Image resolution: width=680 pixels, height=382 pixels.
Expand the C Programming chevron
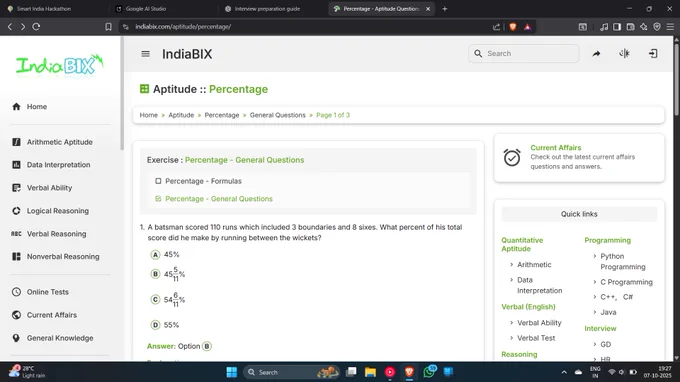[x=595, y=282]
